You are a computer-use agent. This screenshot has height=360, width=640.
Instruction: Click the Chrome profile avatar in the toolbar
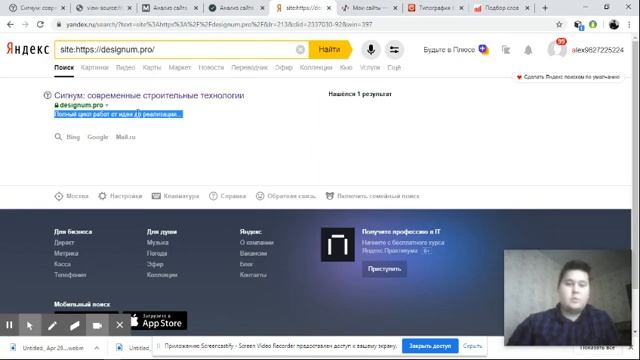pyautogui.click(x=614, y=24)
